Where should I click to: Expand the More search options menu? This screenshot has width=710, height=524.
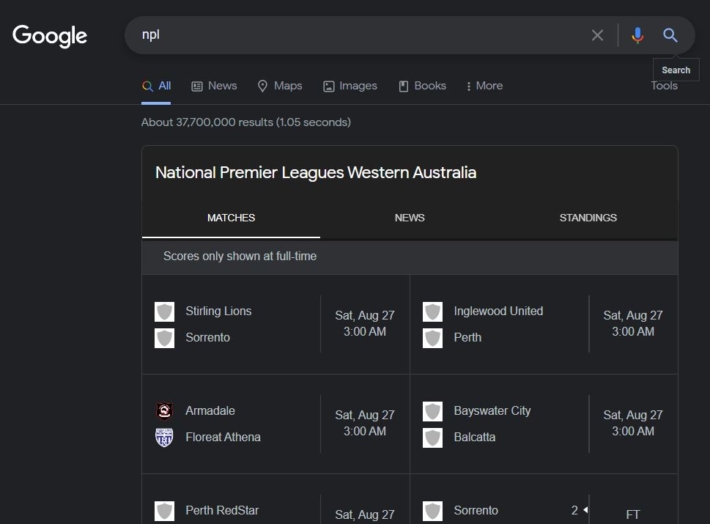click(x=485, y=86)
